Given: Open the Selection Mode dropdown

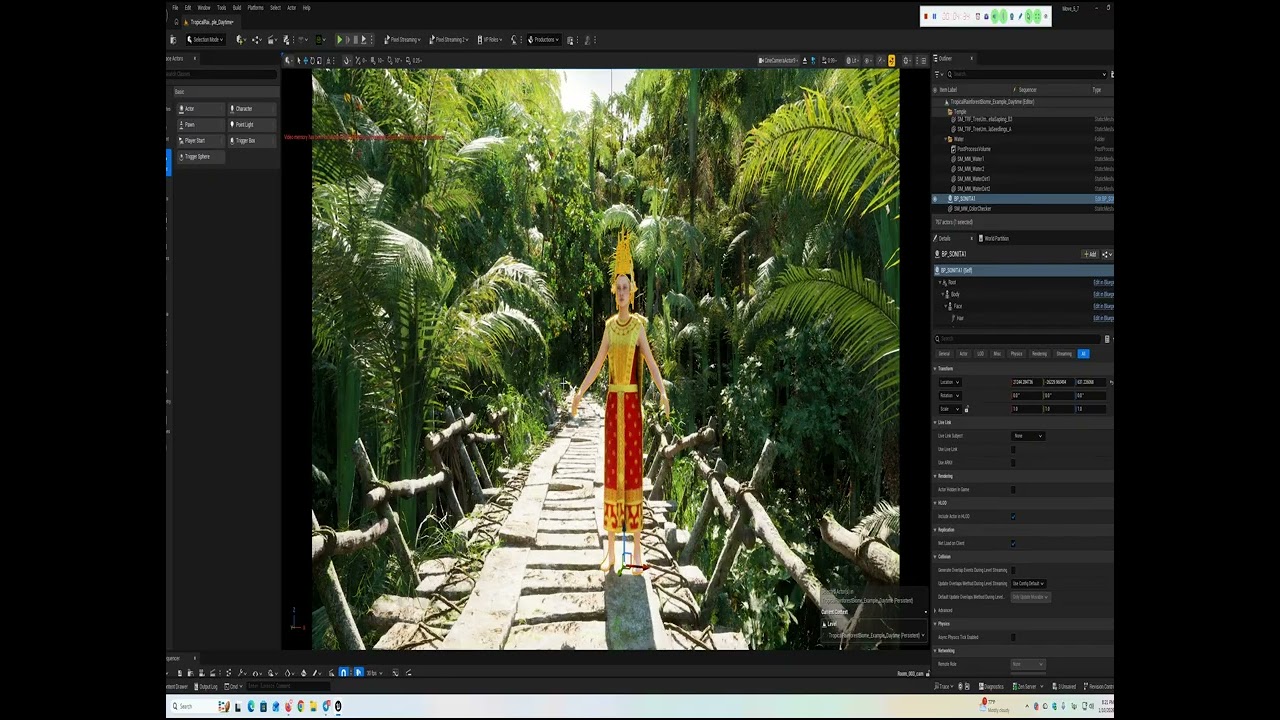Looking at the screenshot, I should [x=206, y=40].
